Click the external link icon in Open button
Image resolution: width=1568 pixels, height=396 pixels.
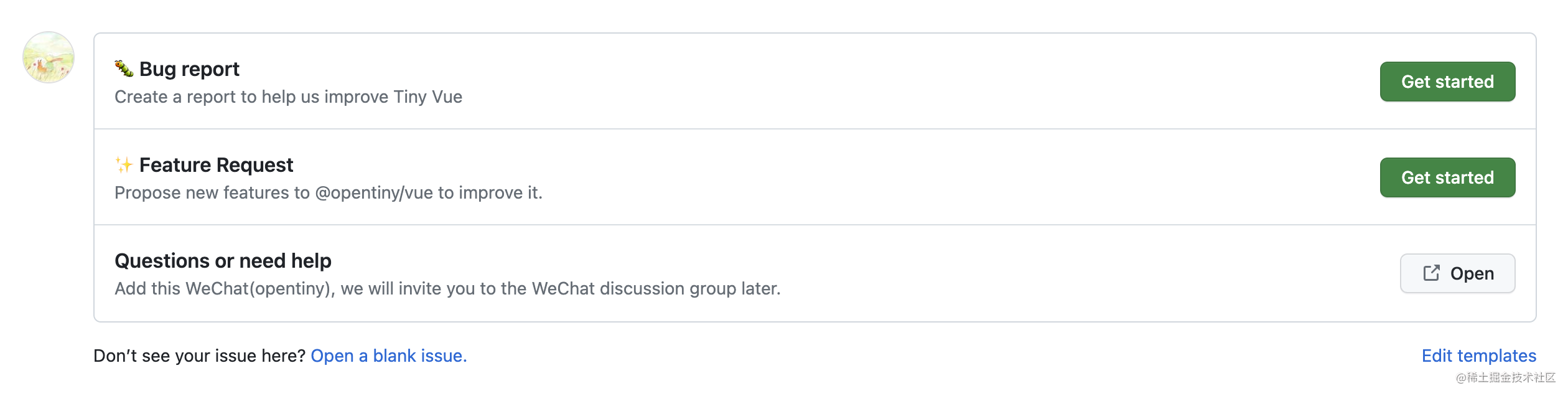coord(1431,273)
